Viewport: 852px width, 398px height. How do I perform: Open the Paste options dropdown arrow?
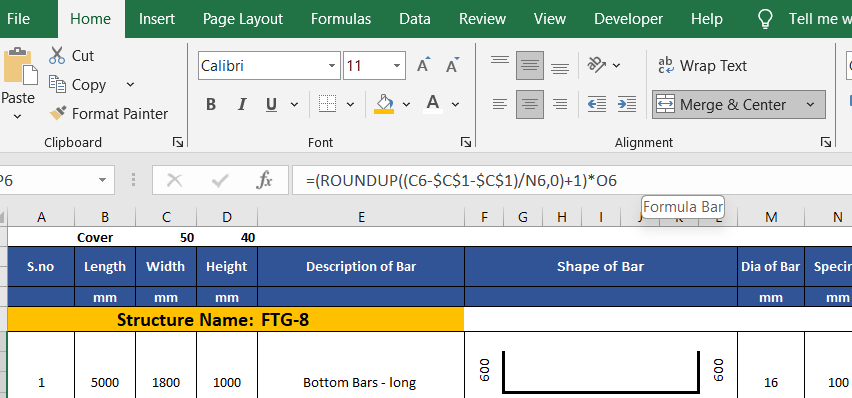17,116
